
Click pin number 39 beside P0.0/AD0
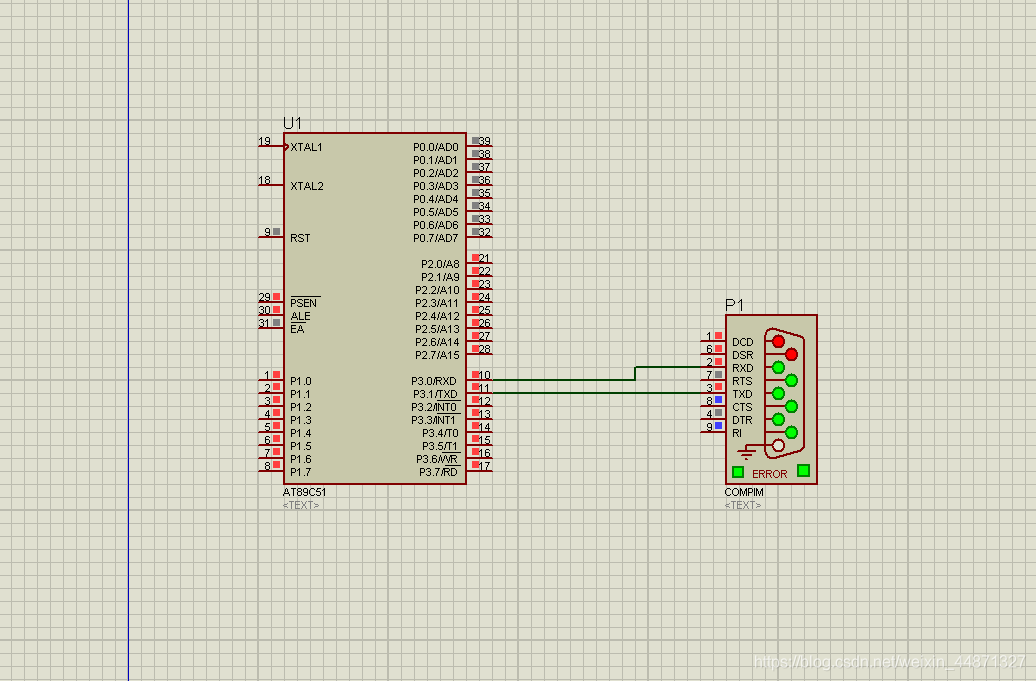click(x=485, y=141)
